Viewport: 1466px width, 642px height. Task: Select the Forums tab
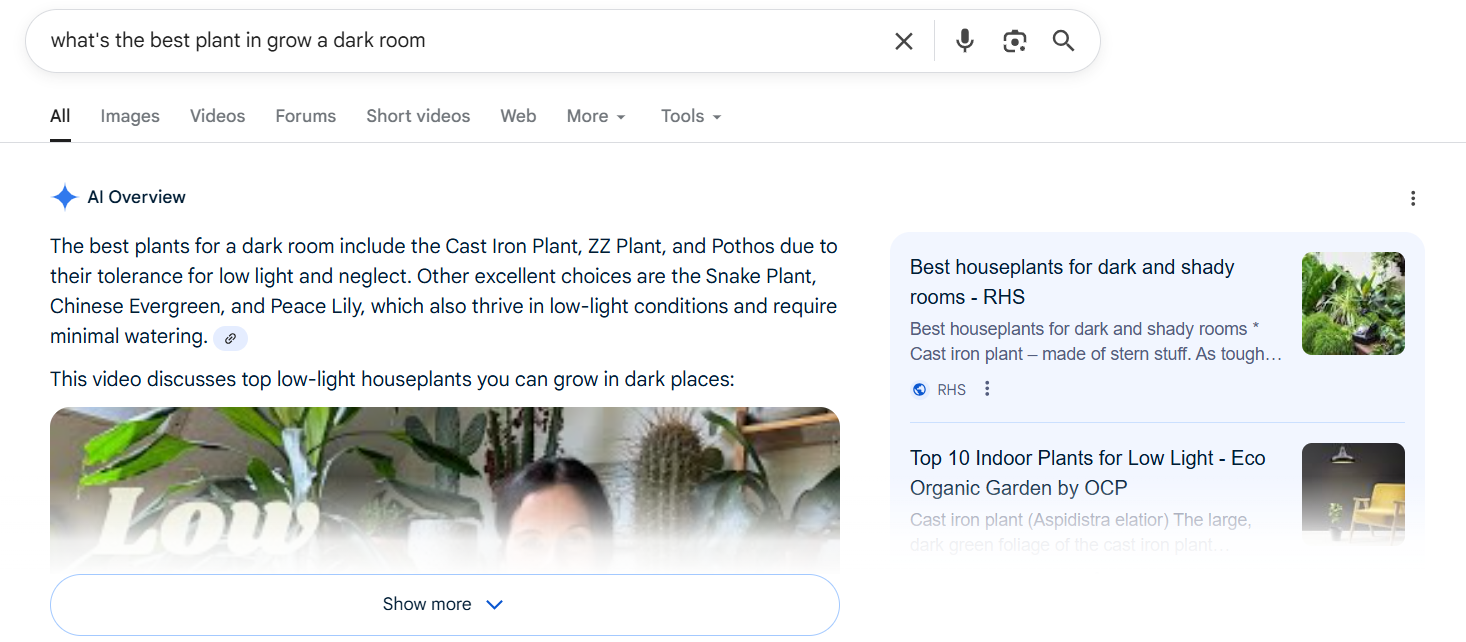[305, 116]
